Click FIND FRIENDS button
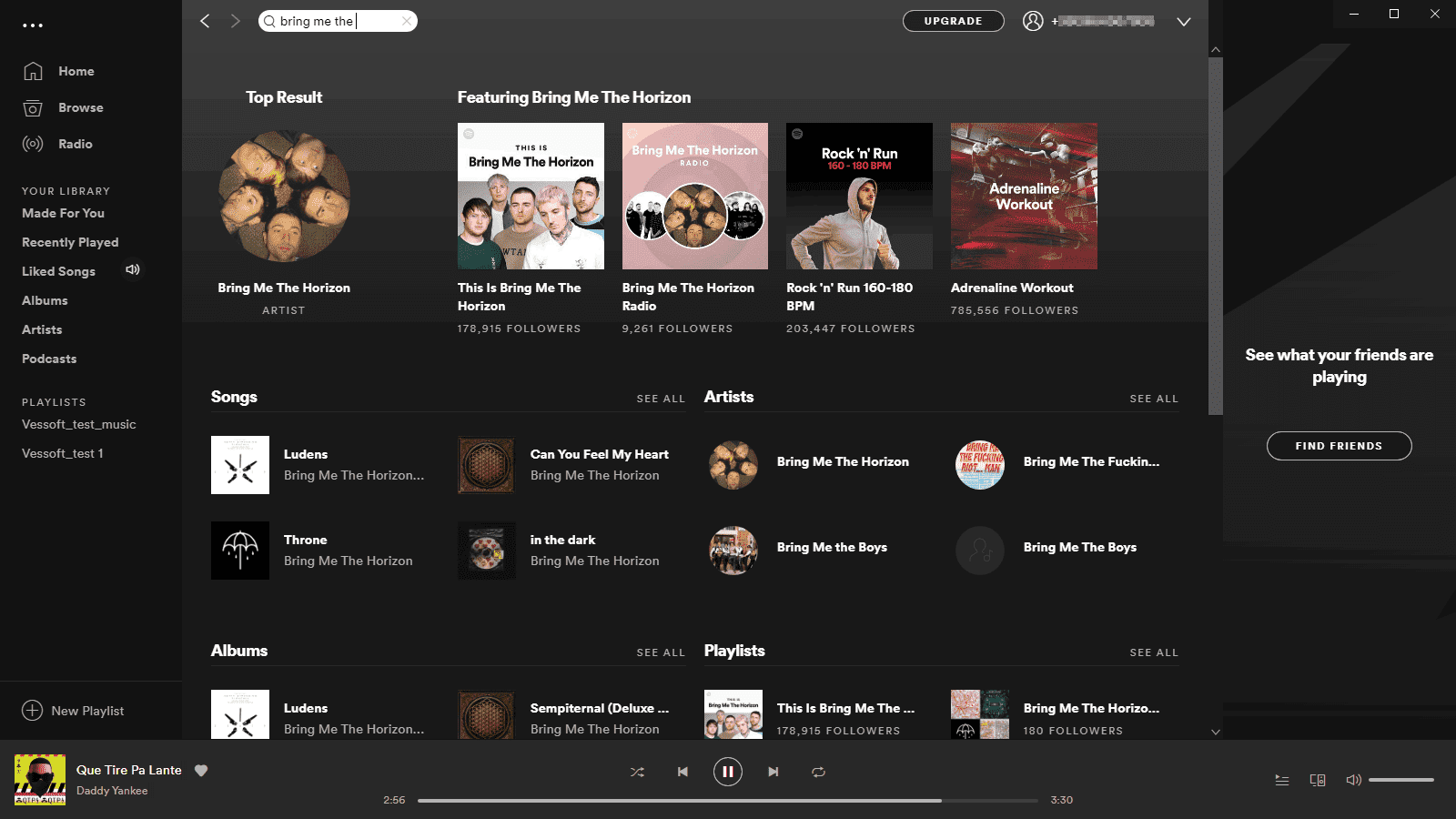1456x819 pixels. pyautogui.click(x=1339, y=446)
